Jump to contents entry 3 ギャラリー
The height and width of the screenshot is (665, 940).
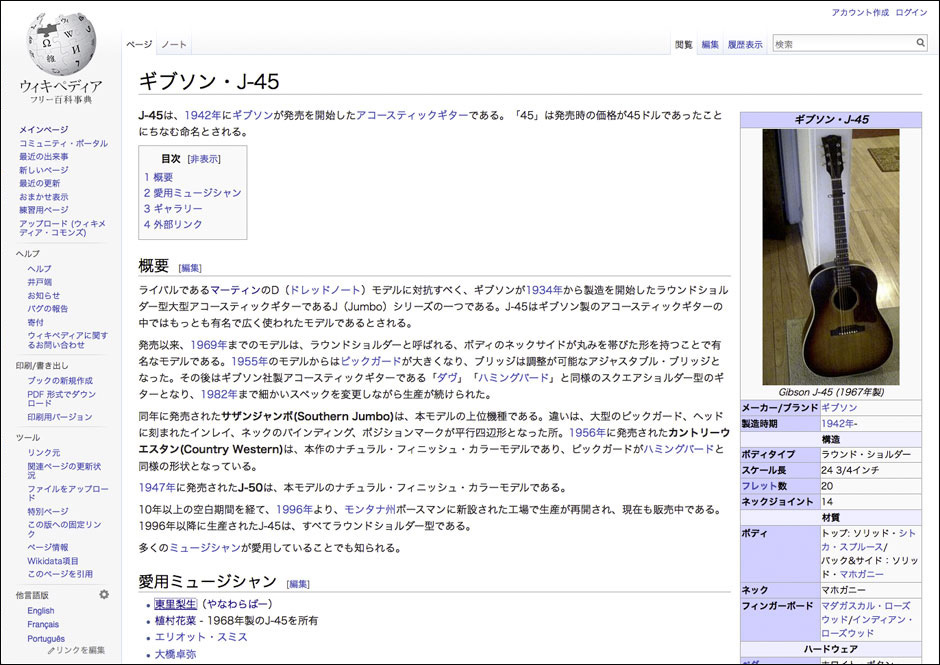tap(173, 208)
